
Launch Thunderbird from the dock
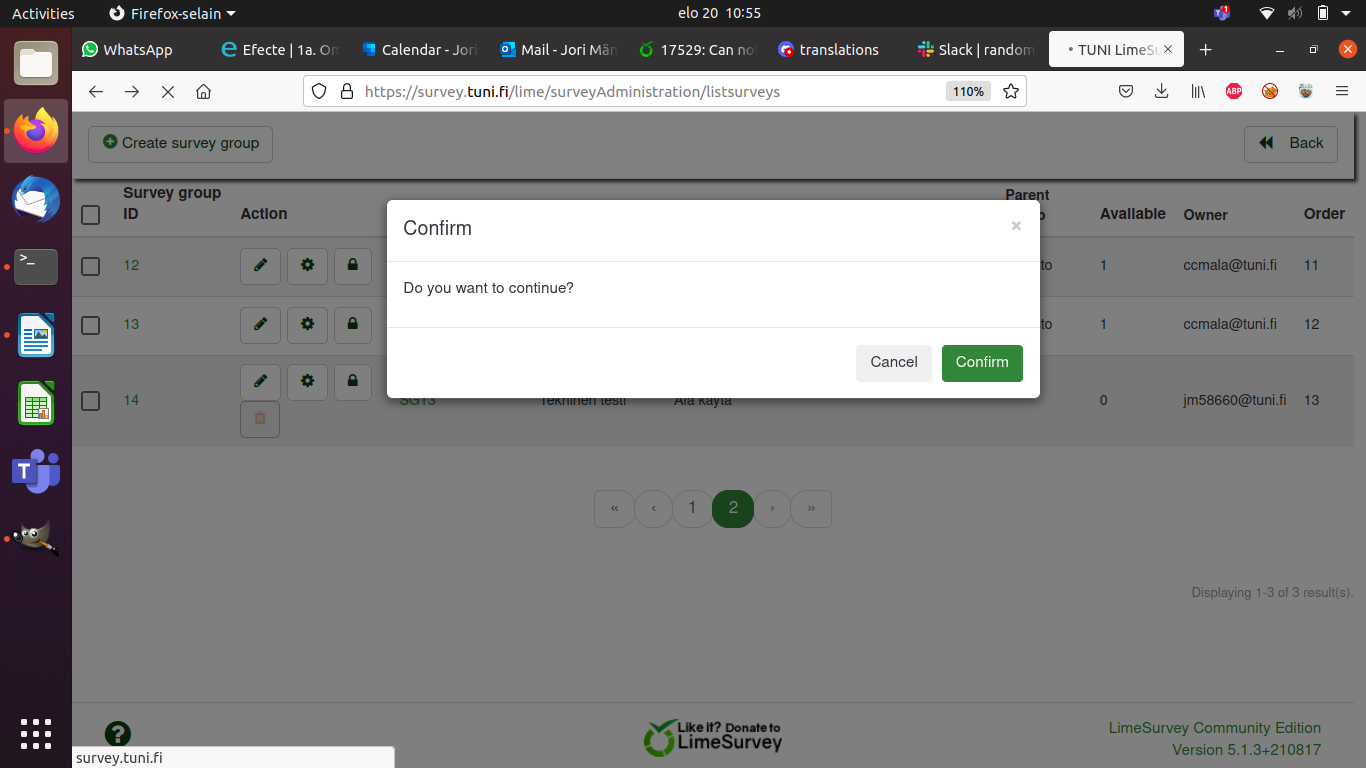[x=36, y=199]
